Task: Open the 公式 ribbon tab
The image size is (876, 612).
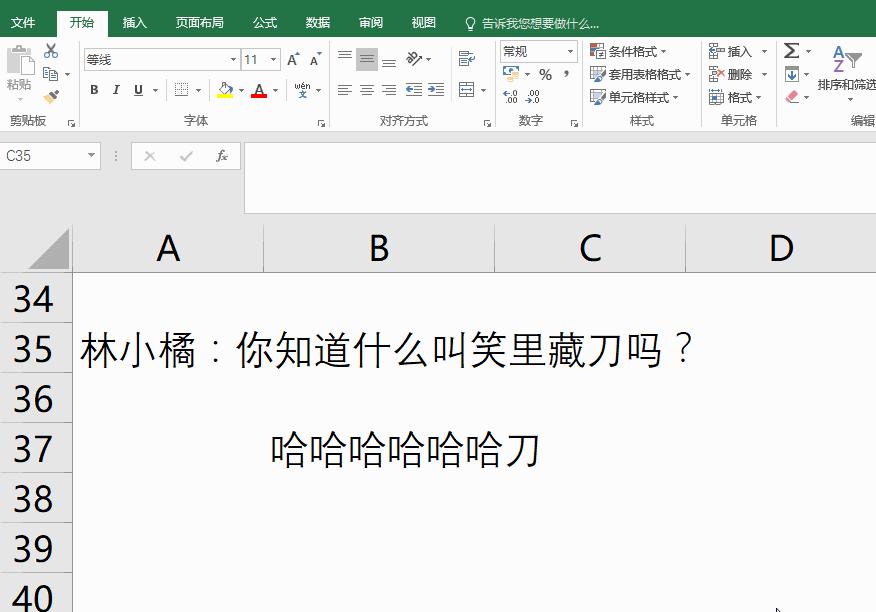Action: click(x=264, y=21)
